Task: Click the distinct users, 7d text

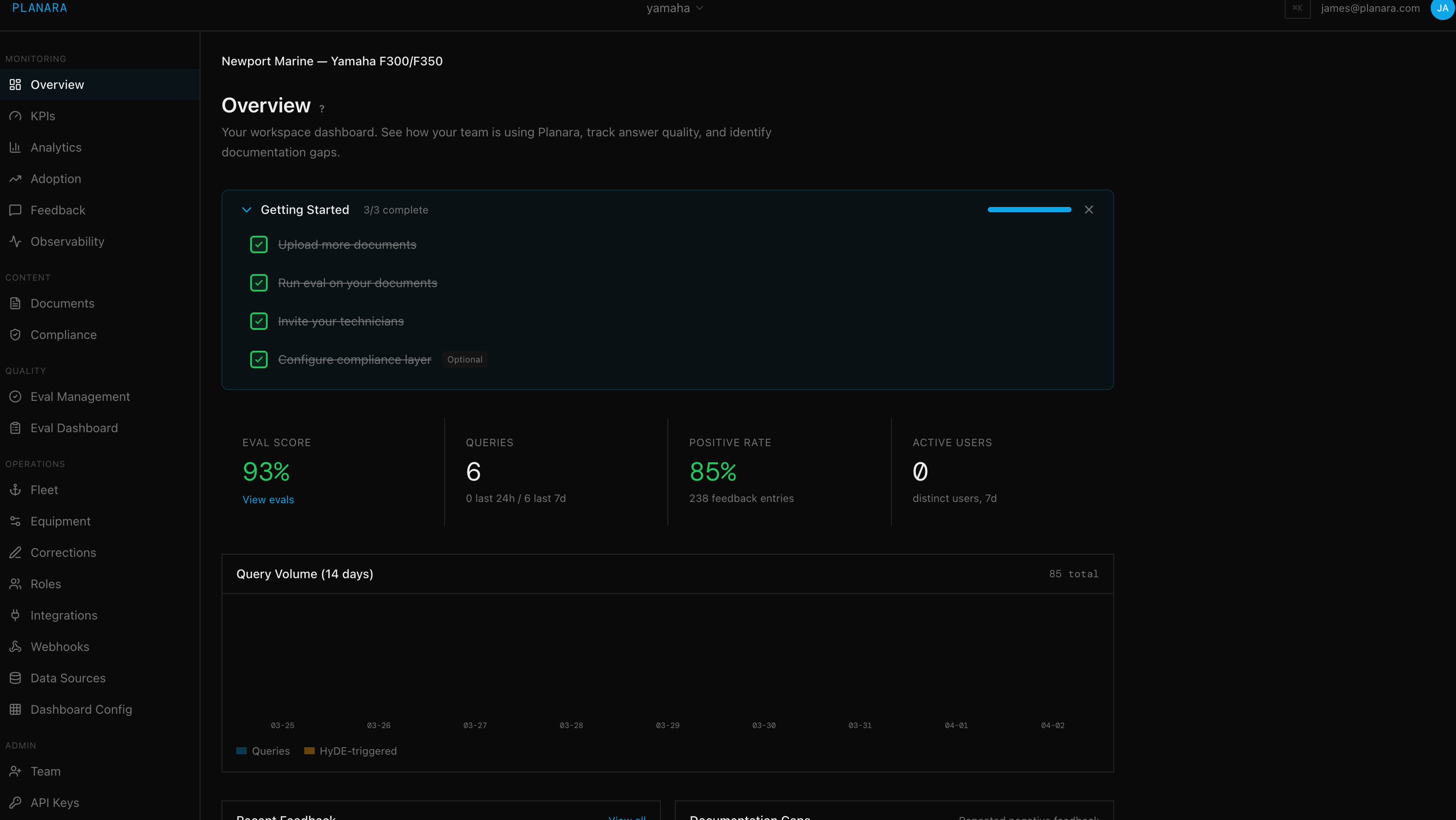Action: 954,498
